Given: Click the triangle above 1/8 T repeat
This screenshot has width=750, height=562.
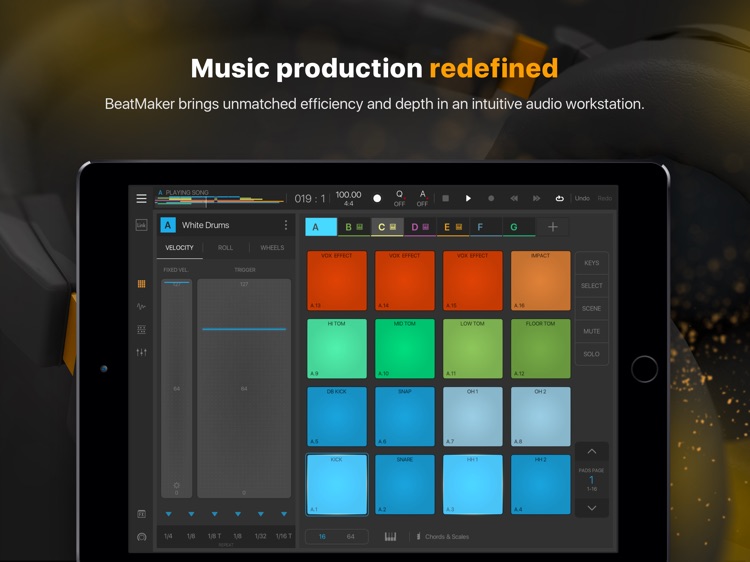Looking at the screenshot, I should click(x=214, y=514).
